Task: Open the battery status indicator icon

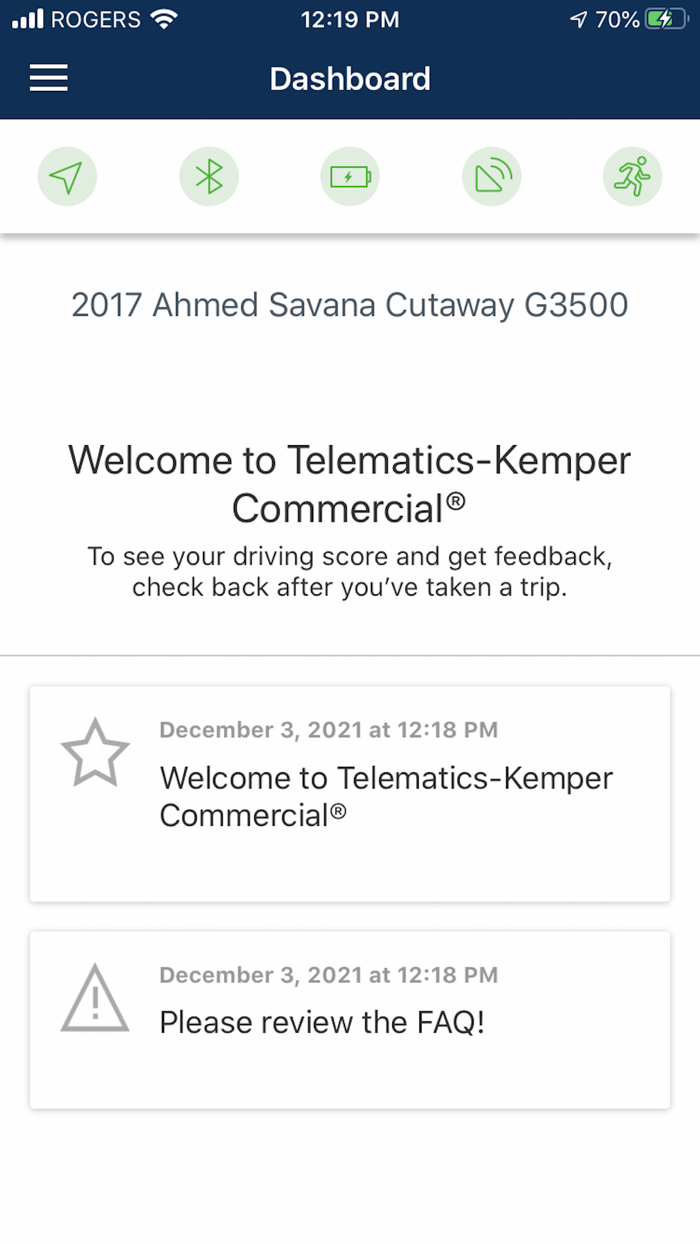Action: pyautogui.click(x=350, y=176)
